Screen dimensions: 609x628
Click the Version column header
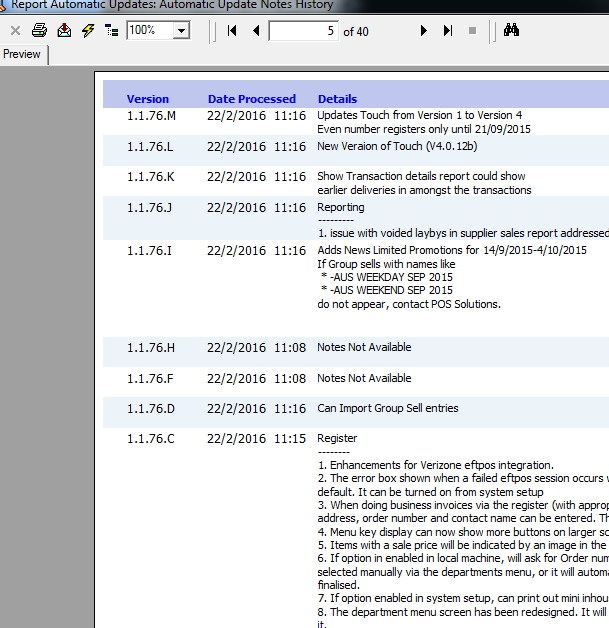pyautogui.click(x=148, y=99)
